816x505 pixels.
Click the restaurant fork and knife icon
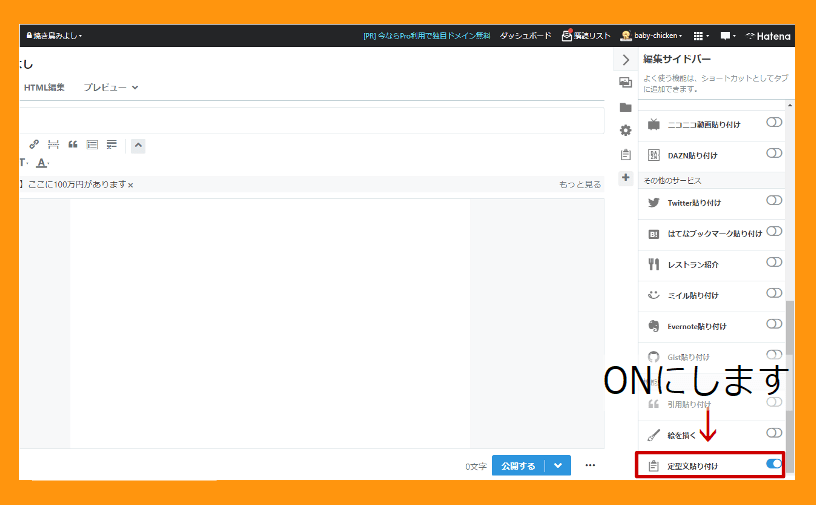click(654, 264)
